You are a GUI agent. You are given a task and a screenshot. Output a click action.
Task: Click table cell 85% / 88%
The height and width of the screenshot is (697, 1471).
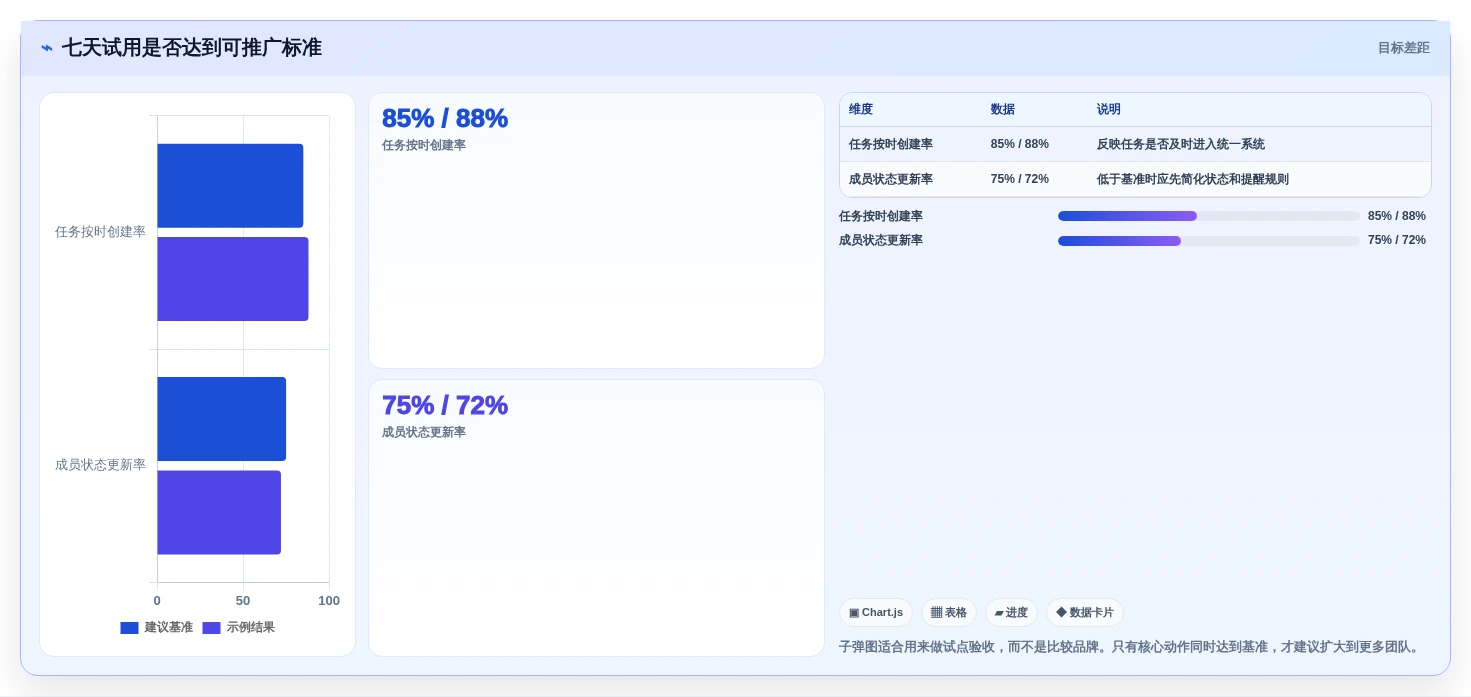click(x=1020, y=145)
